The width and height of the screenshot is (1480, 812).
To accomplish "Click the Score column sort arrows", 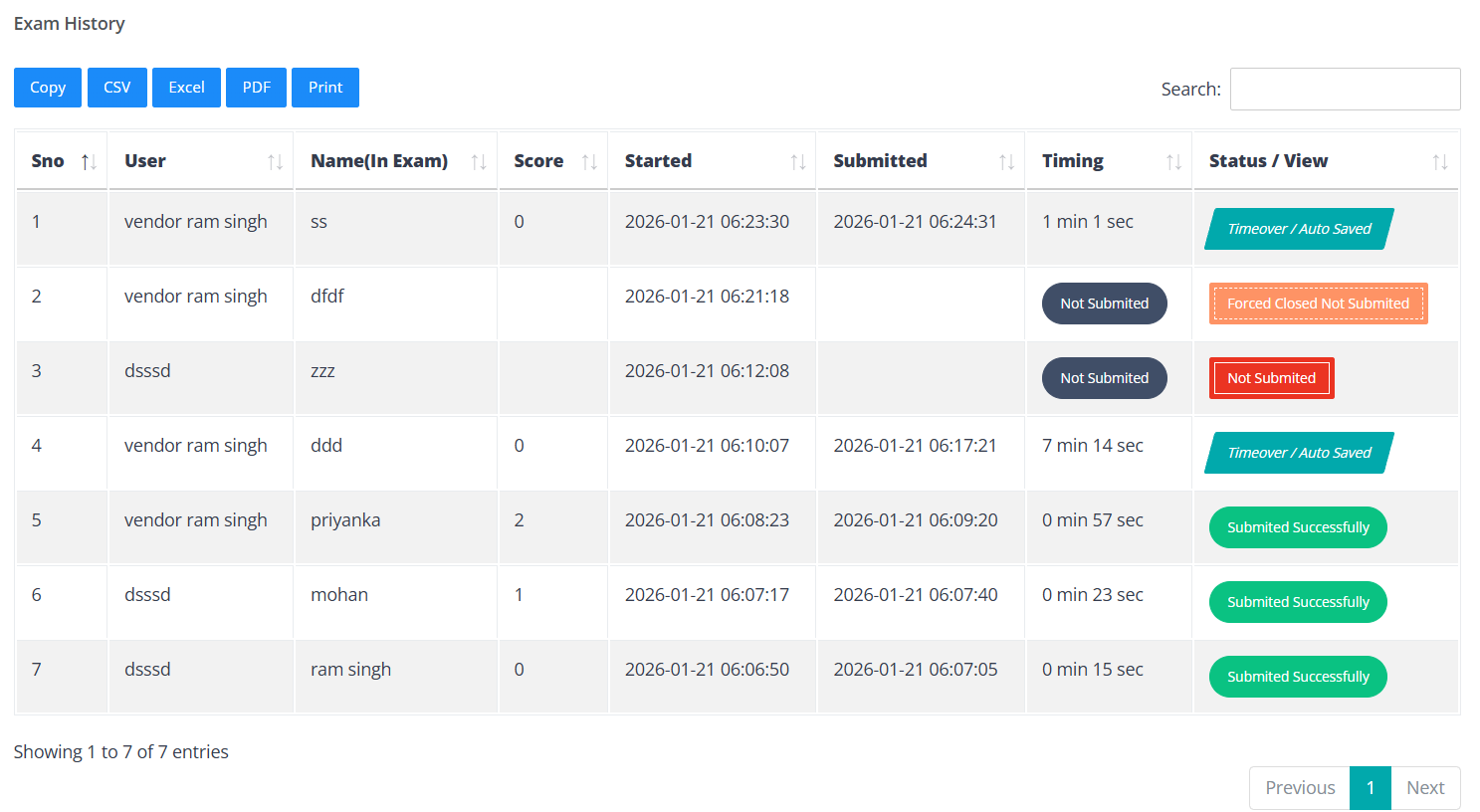I will (589, 162).
